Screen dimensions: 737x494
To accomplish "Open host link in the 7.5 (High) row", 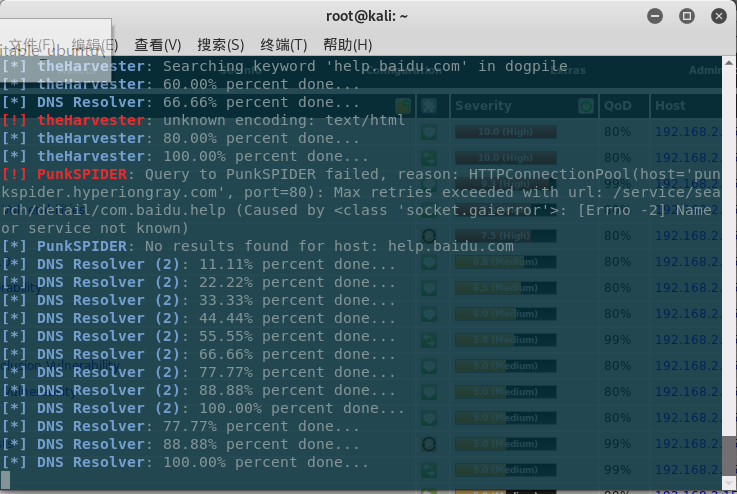I will [688, 236].
